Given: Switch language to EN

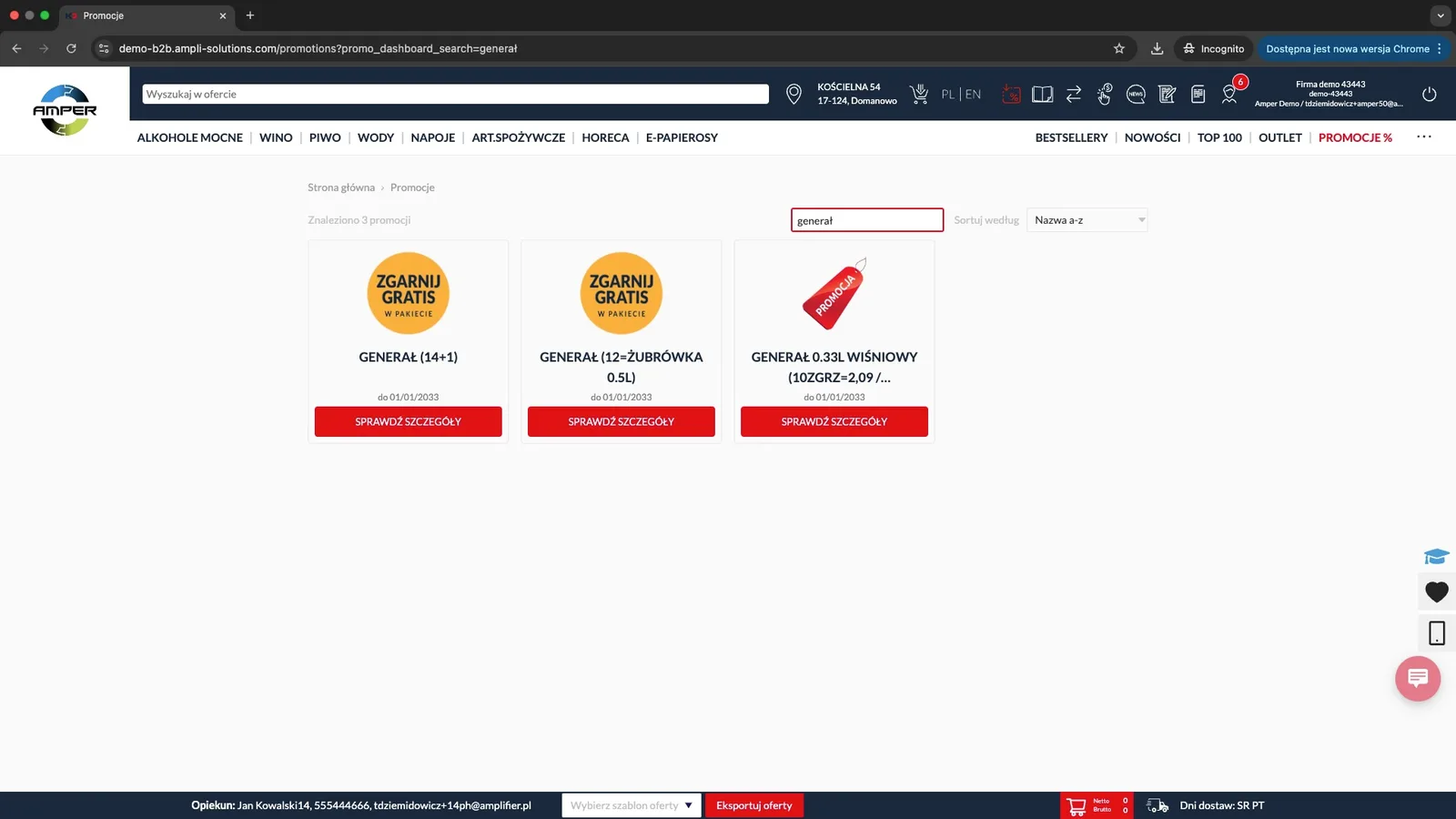Looking at the screenshot, I should 973,94.
